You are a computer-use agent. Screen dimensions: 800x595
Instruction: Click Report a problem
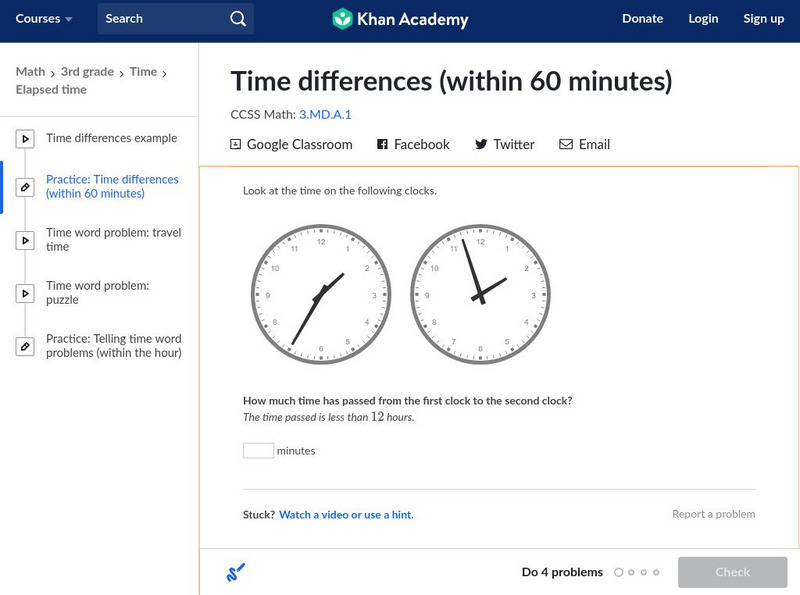(713, 514)
